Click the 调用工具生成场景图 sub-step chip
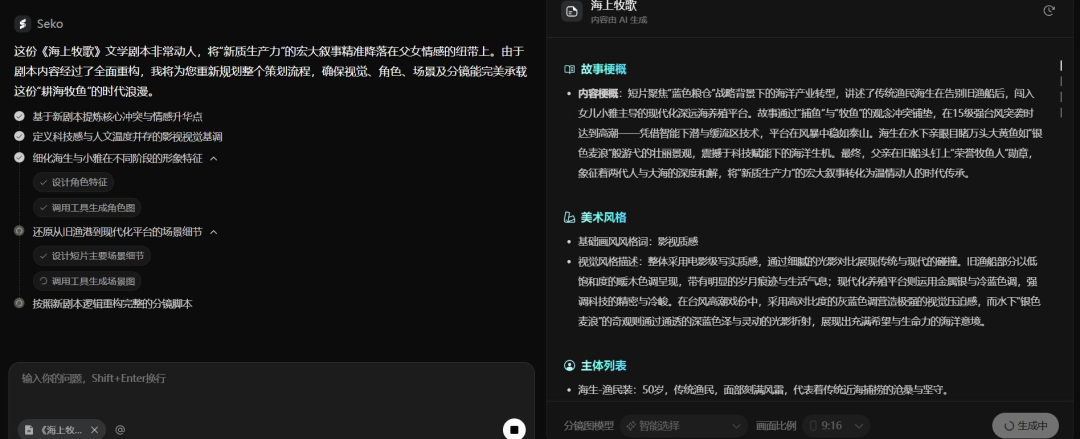 (x=86, y=281)
